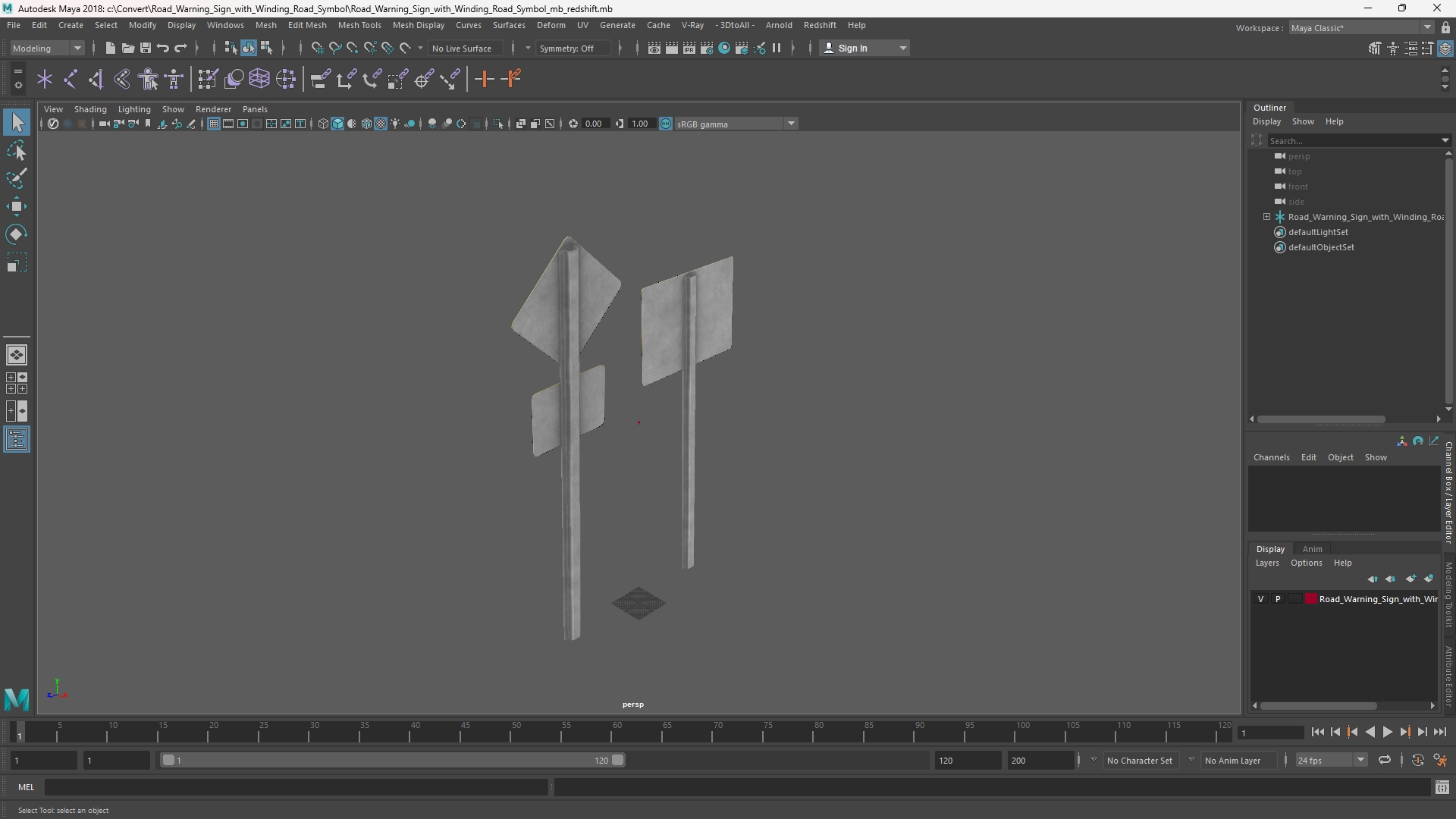1456x819 pixels.
Task: Open the IPR render icon
Action: point(689,48)
